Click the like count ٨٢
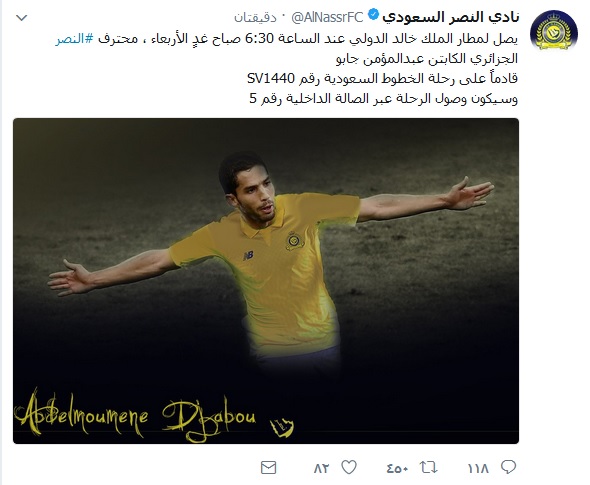Screen dimensions: 590x485 pyautogui.click(x=322, y=468)
